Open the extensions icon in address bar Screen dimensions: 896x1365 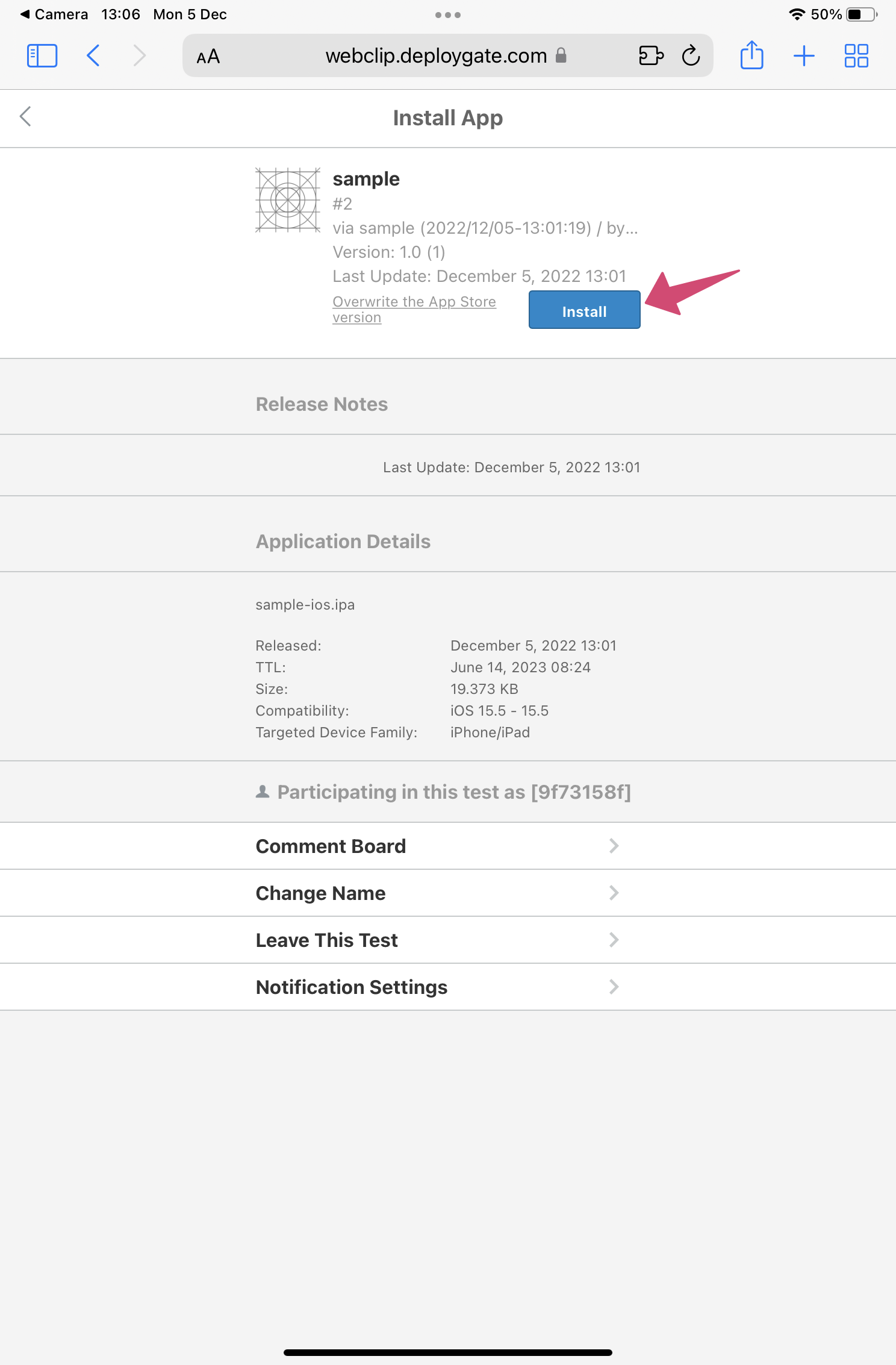tap(650, 56)
